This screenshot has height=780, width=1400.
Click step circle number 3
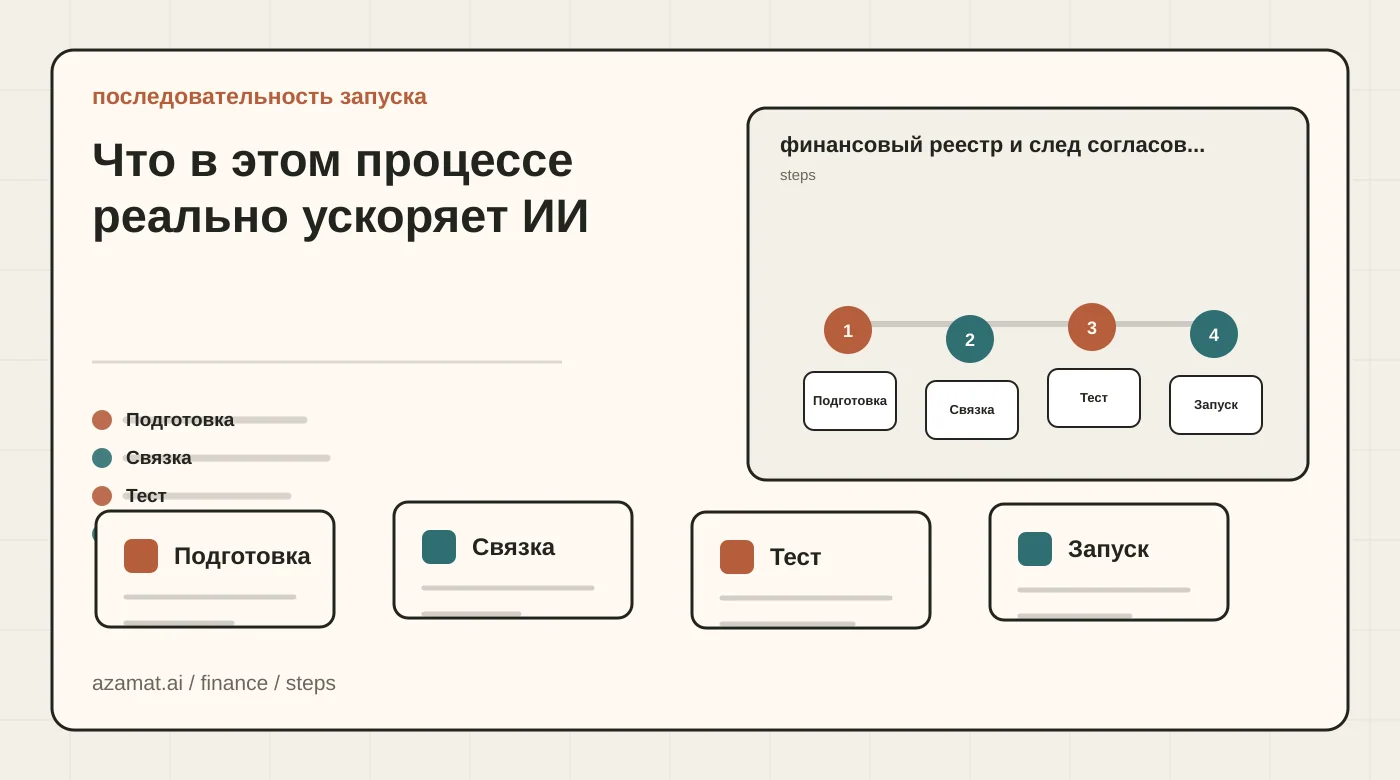coord(1092,327)
